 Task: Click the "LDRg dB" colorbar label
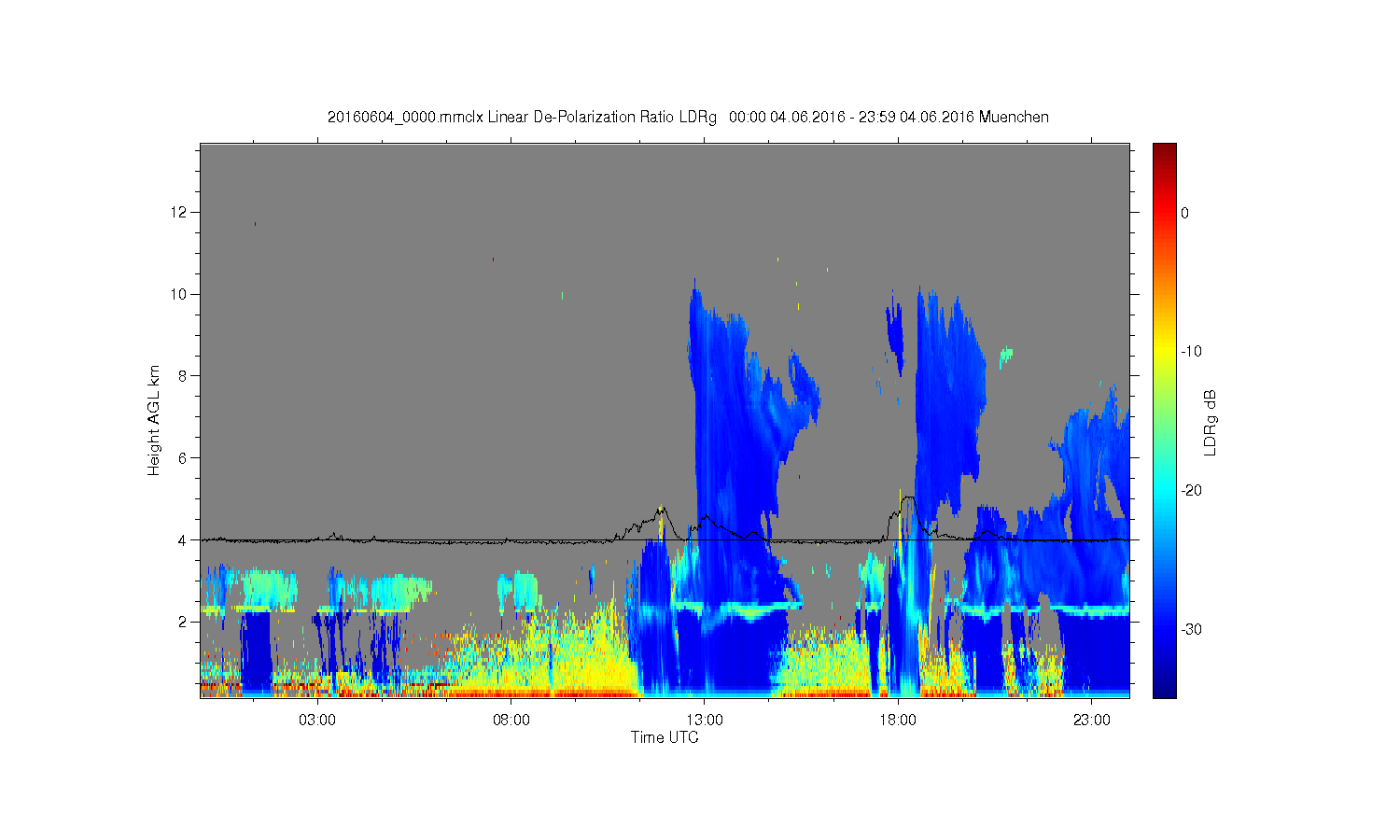1211,422
